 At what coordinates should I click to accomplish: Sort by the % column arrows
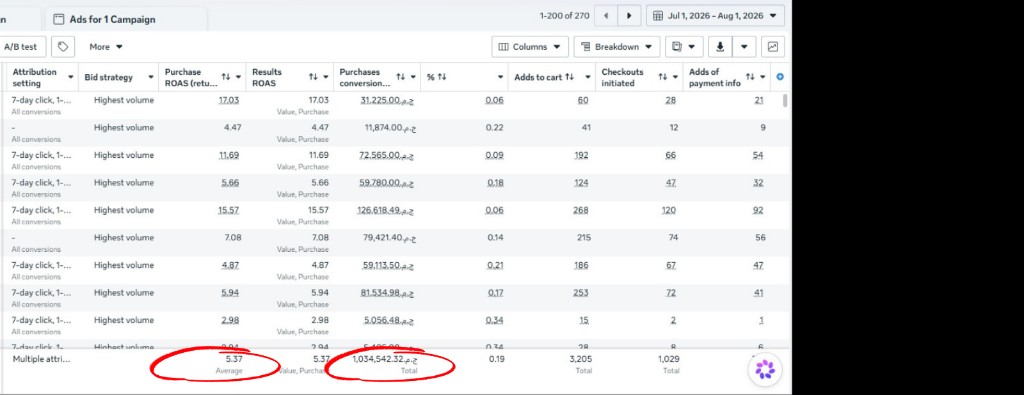coord(442,77)
